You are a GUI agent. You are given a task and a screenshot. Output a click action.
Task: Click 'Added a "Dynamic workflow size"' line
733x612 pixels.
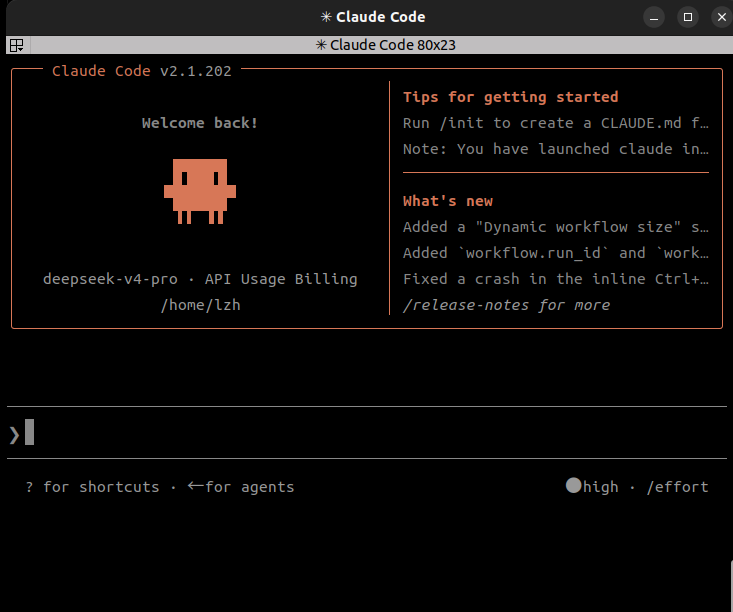pos(556,227)
